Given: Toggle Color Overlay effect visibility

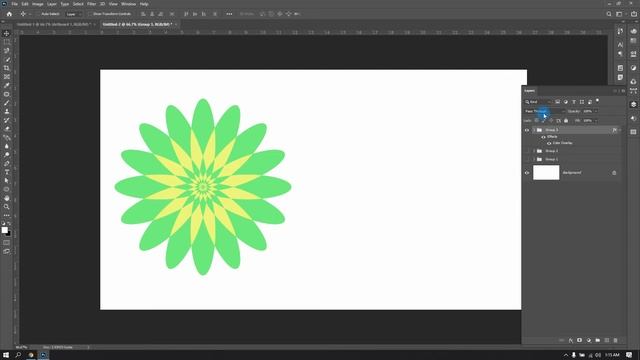Looking at the screenshot, I should click(549, 143).
